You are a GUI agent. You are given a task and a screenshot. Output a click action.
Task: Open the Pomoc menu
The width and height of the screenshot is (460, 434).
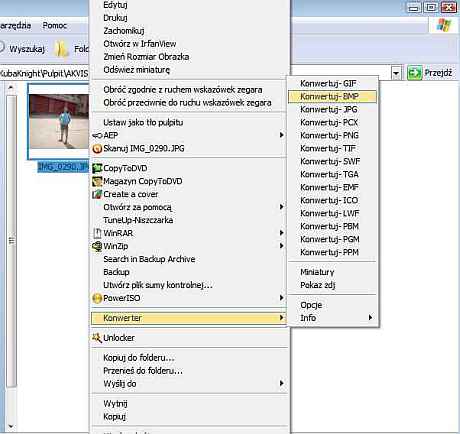55,25
